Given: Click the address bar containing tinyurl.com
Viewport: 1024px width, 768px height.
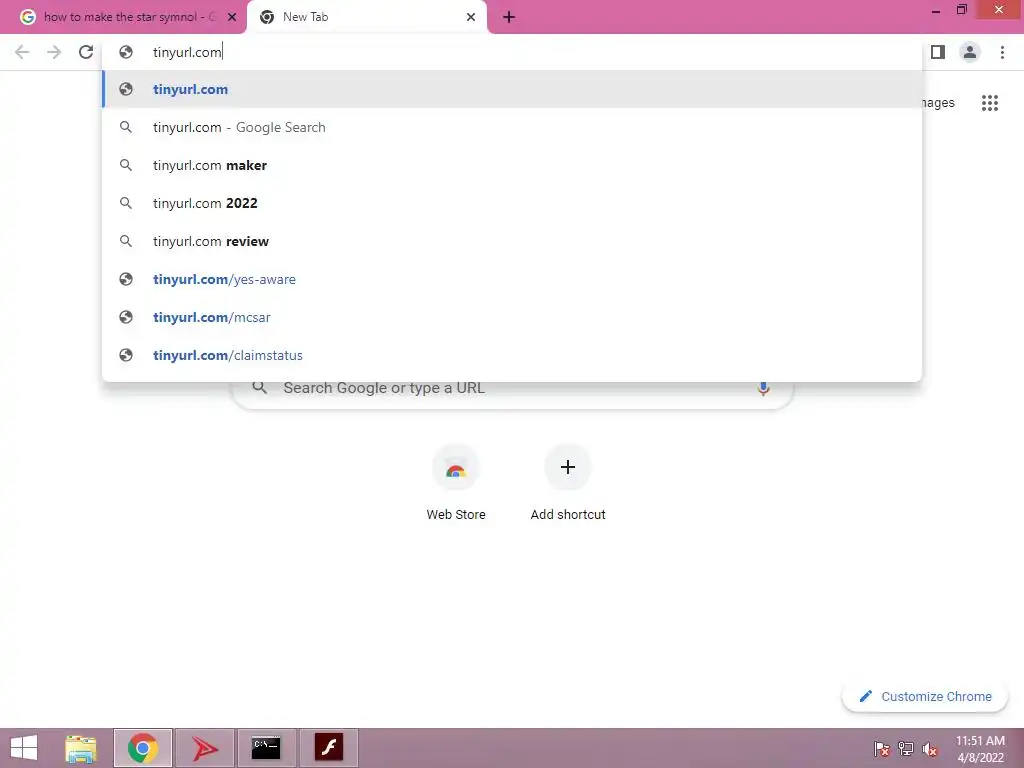Looking at the screenshot, I should pyautogui.click(x=512, y=52).
